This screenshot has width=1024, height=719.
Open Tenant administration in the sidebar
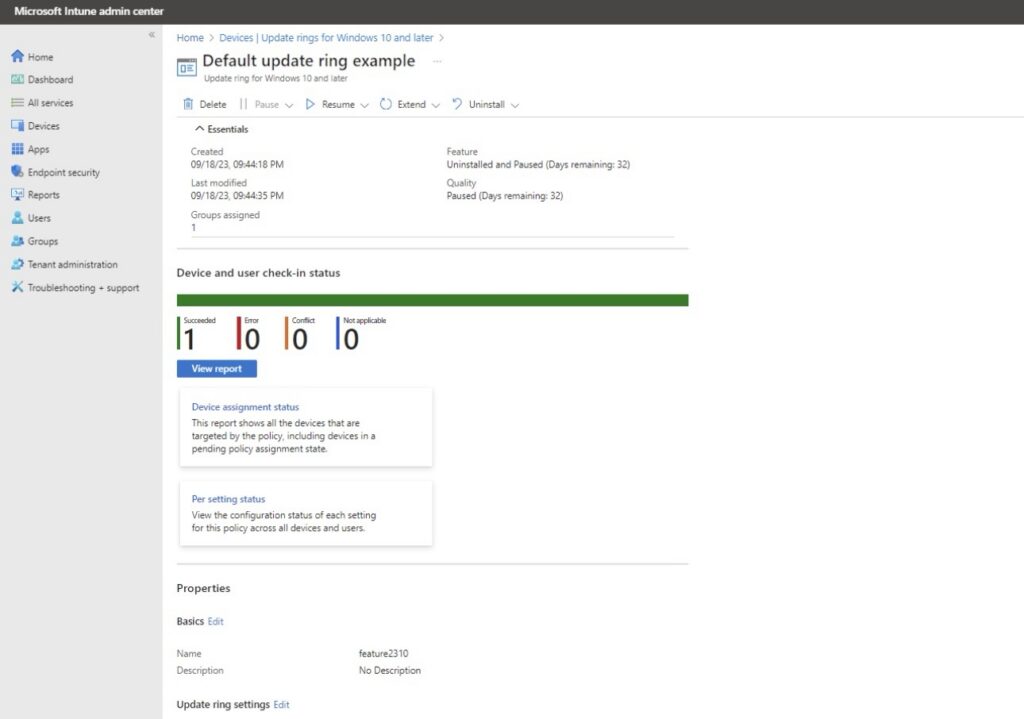(72, 264)
